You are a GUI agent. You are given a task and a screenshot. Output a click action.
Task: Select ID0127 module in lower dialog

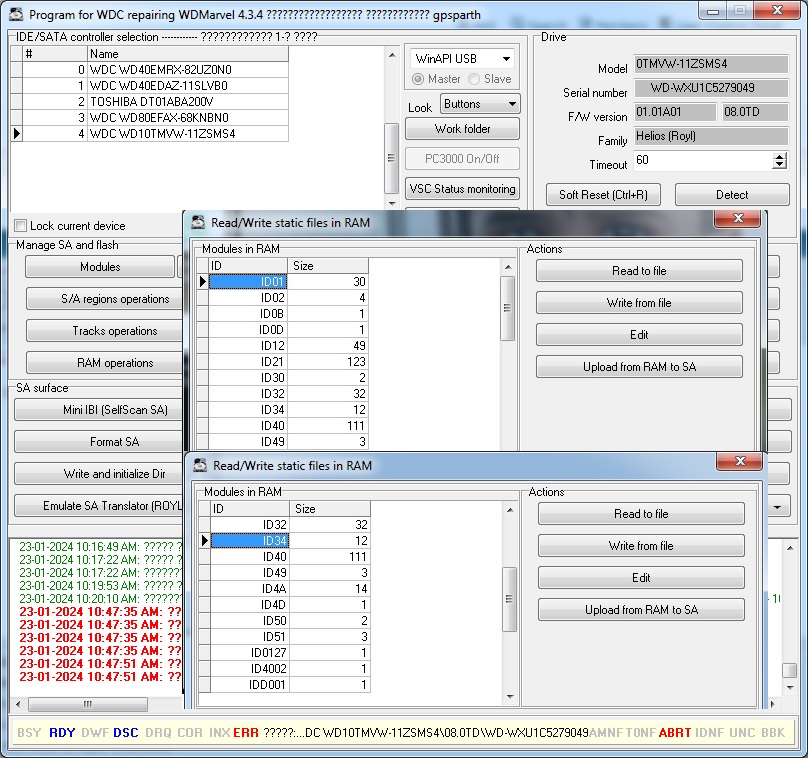click(x=284, y=652)
